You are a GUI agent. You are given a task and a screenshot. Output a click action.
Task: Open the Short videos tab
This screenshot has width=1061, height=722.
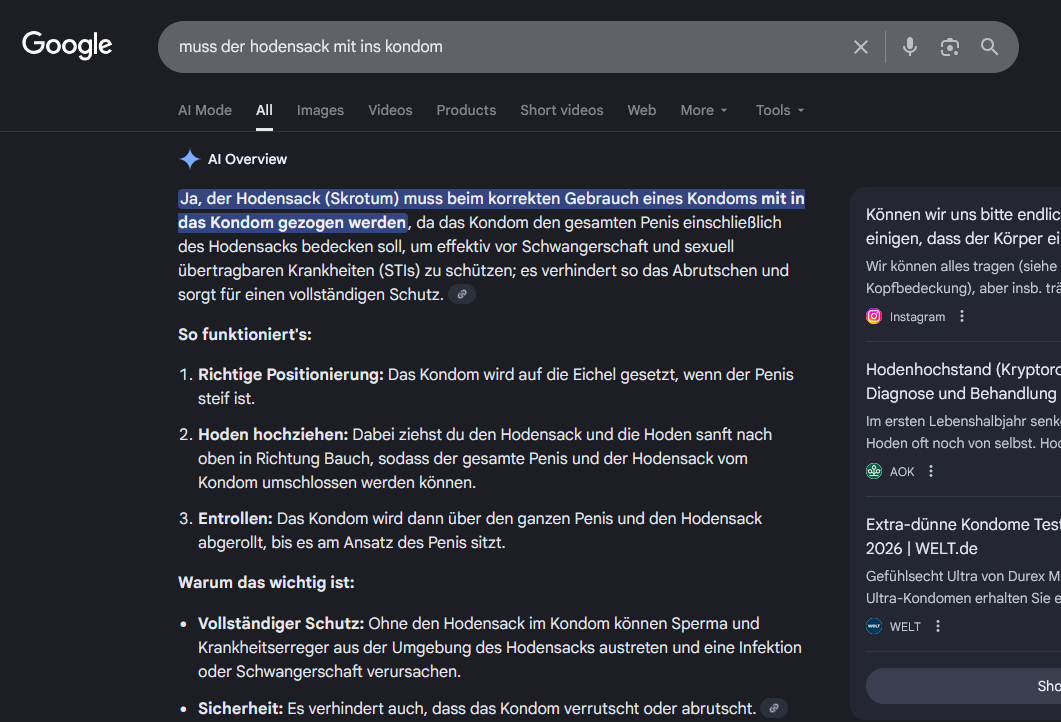561,110
